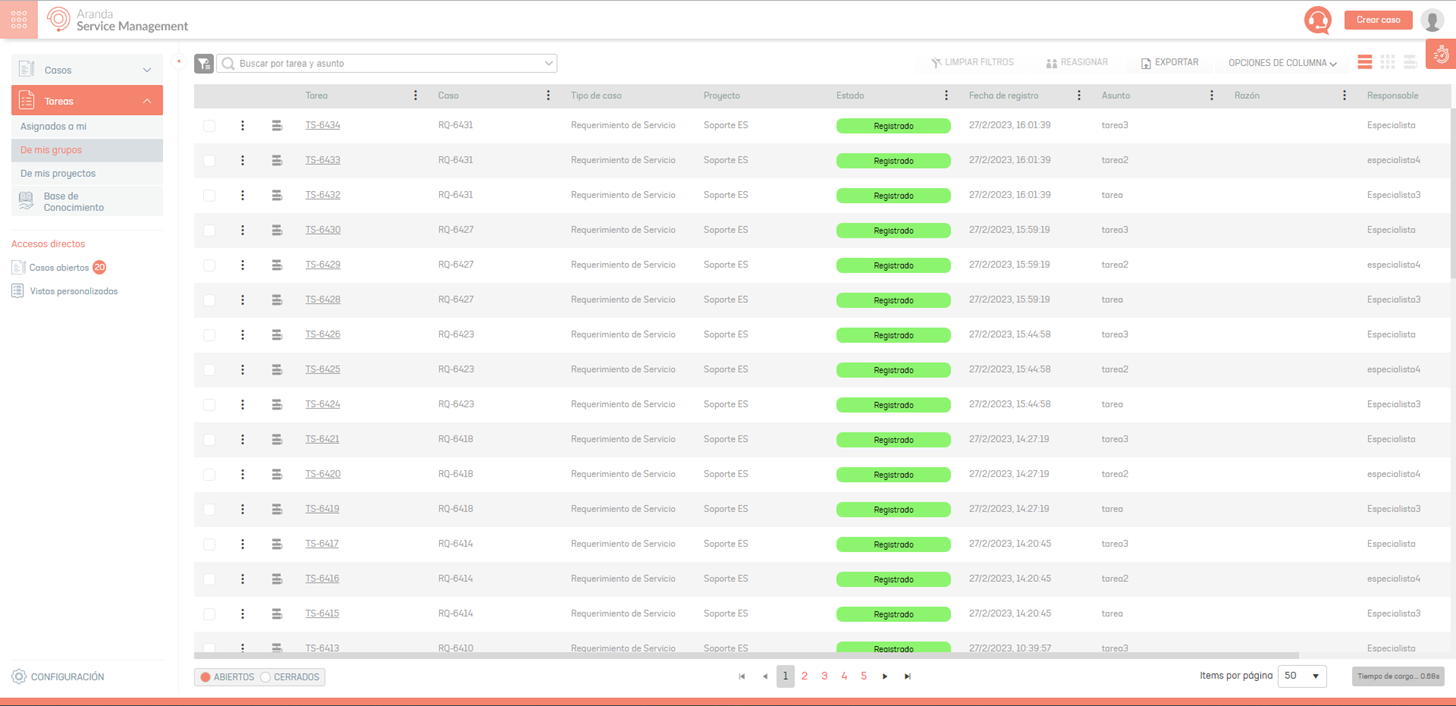Viewport: 1456px width, 706px height.
Task: Open the user profile avatar
Action: click(x=1431, y=20)
